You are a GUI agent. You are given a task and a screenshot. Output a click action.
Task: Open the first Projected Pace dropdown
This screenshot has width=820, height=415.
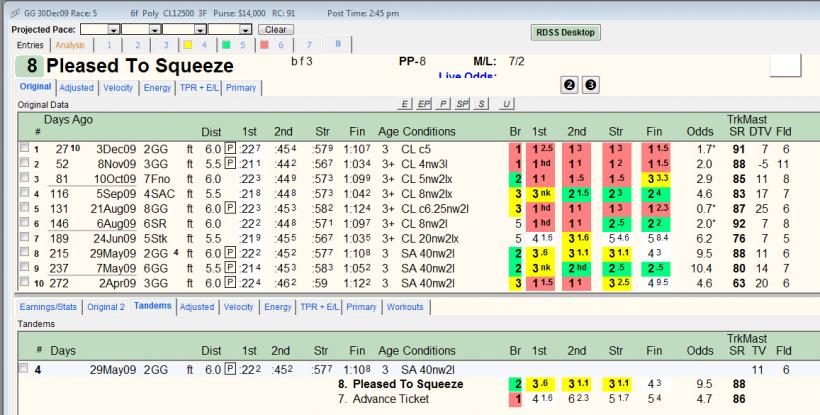113,30
